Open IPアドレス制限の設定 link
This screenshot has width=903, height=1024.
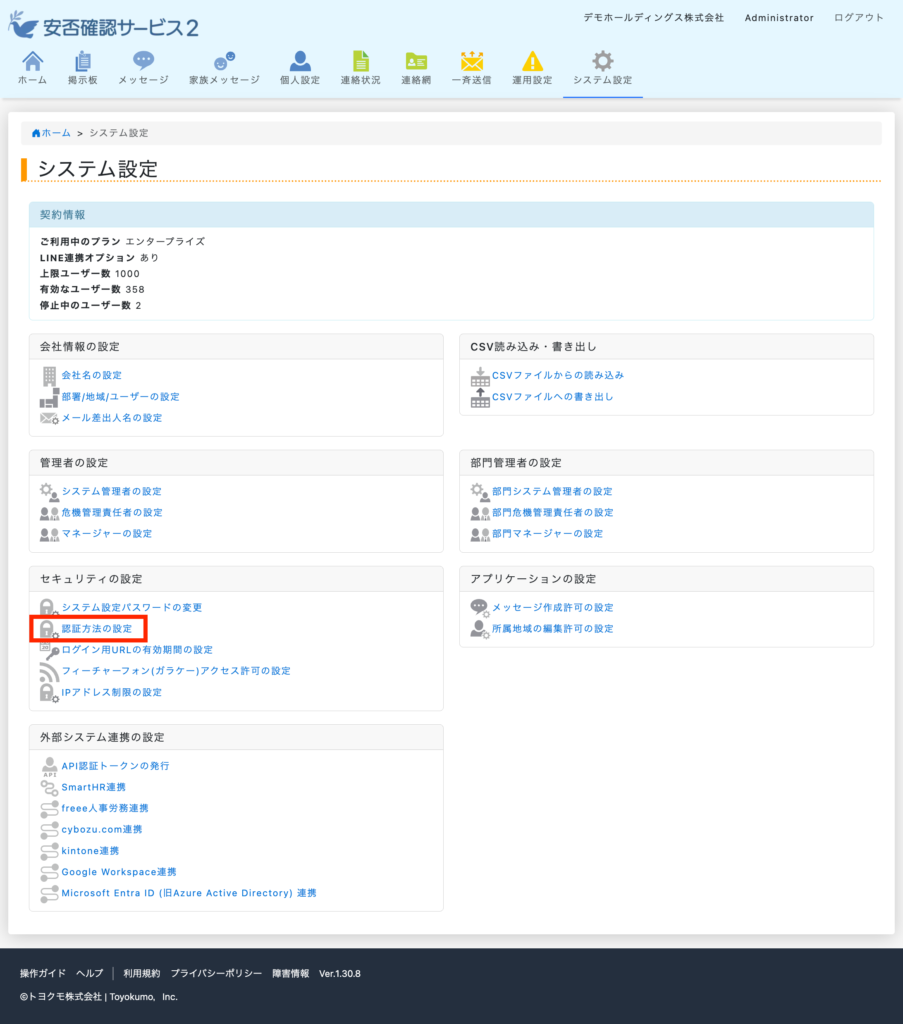tap(111, 692)
